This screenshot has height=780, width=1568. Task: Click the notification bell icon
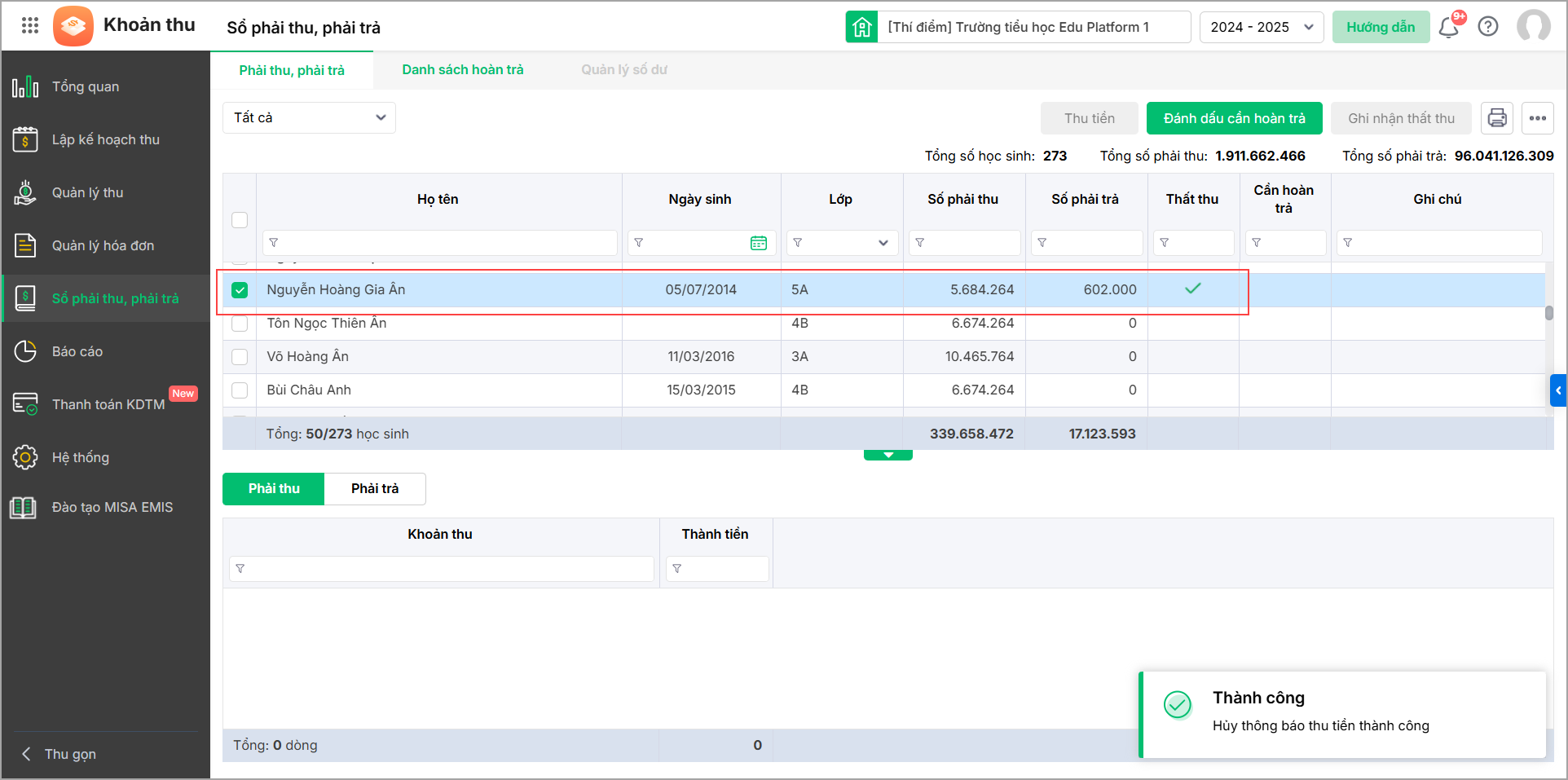click(x=1448, y=28)
